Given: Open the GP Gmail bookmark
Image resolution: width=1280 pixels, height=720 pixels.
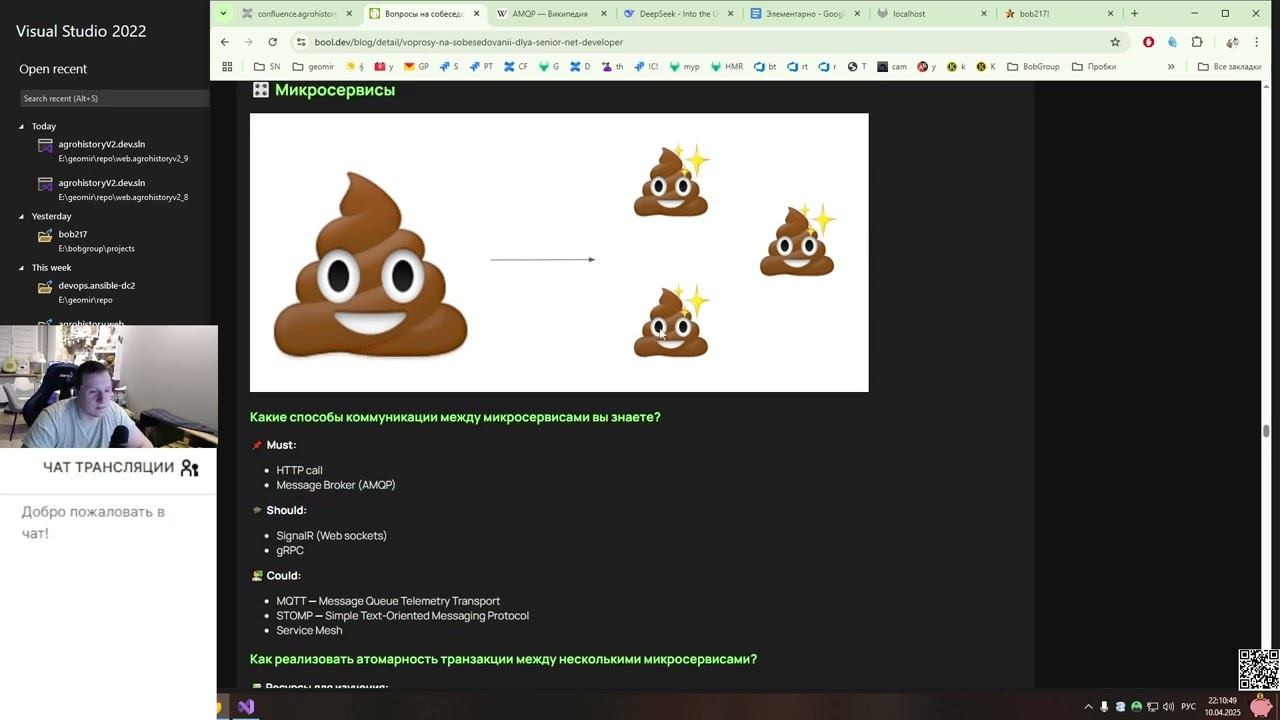Looking at the screenshot, I should [415, 66].
